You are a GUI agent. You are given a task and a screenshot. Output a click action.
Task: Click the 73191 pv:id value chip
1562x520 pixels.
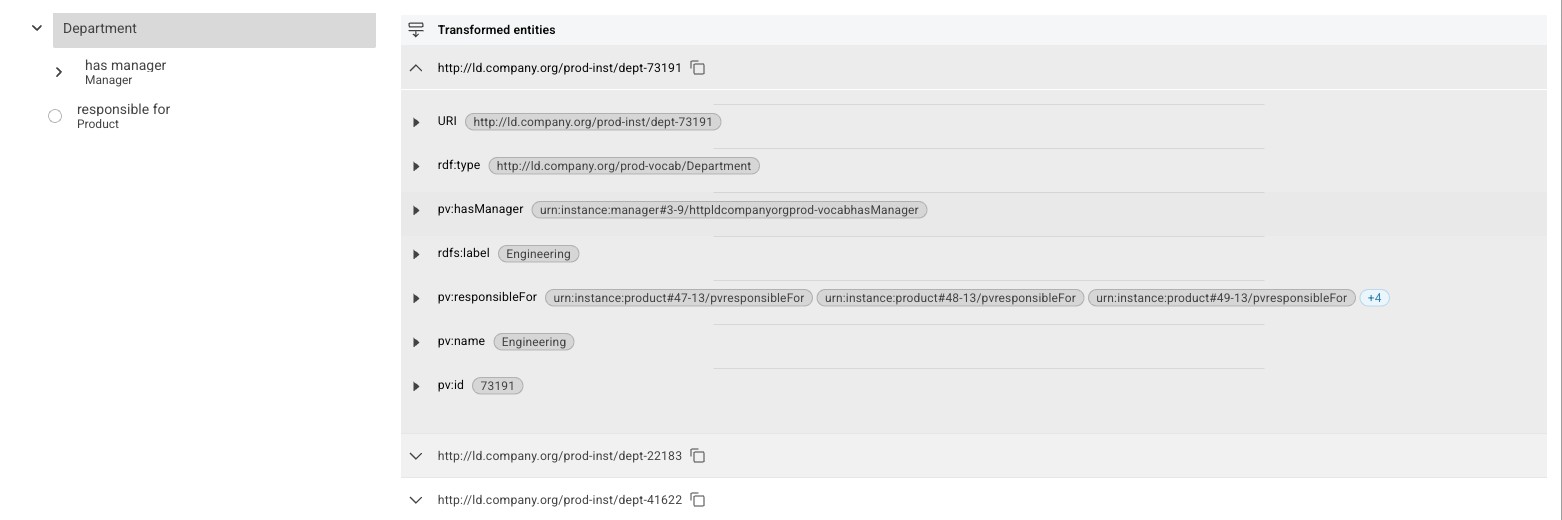[x=498, y=386]
